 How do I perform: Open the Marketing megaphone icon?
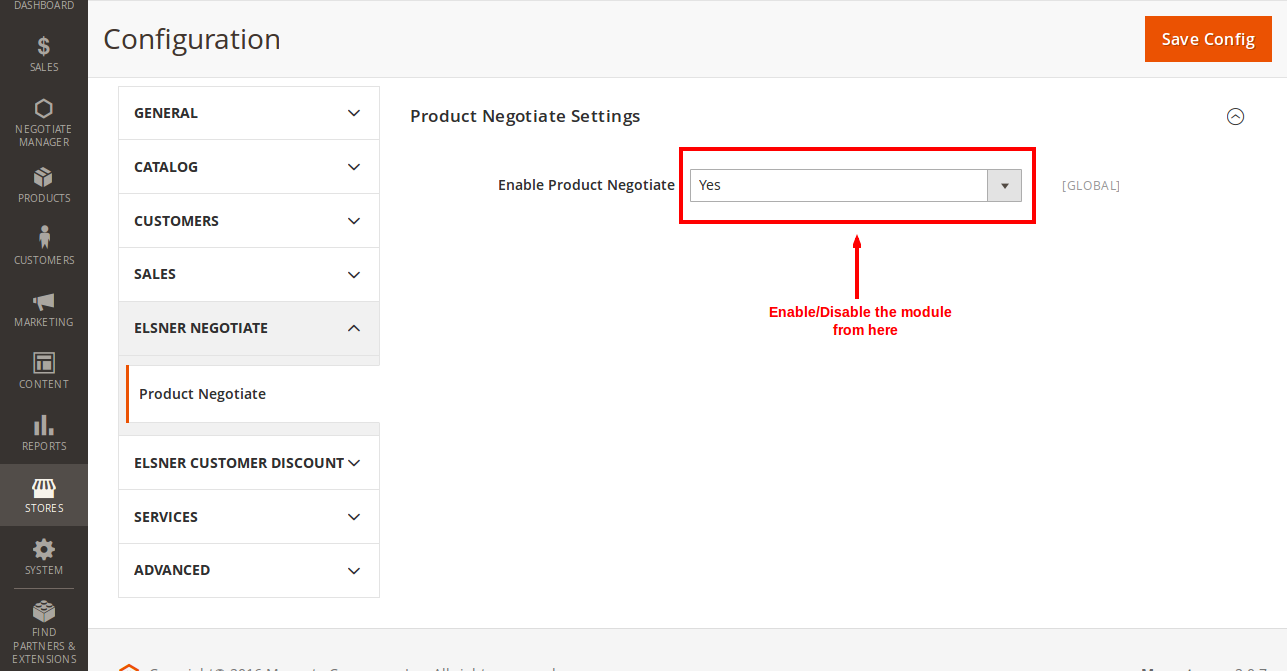[44, 301]
